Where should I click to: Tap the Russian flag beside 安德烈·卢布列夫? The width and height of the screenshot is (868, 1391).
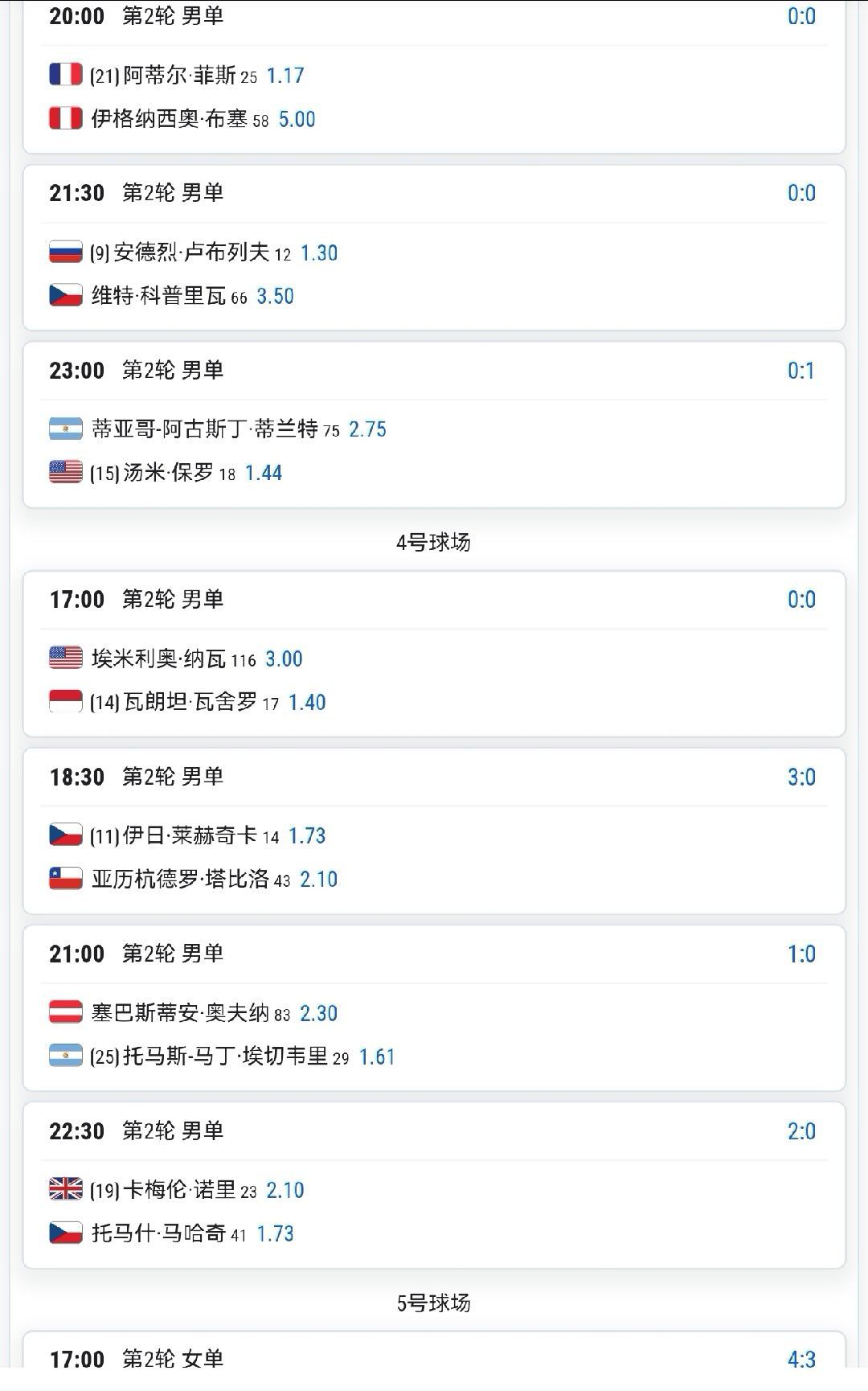point(66,252)
